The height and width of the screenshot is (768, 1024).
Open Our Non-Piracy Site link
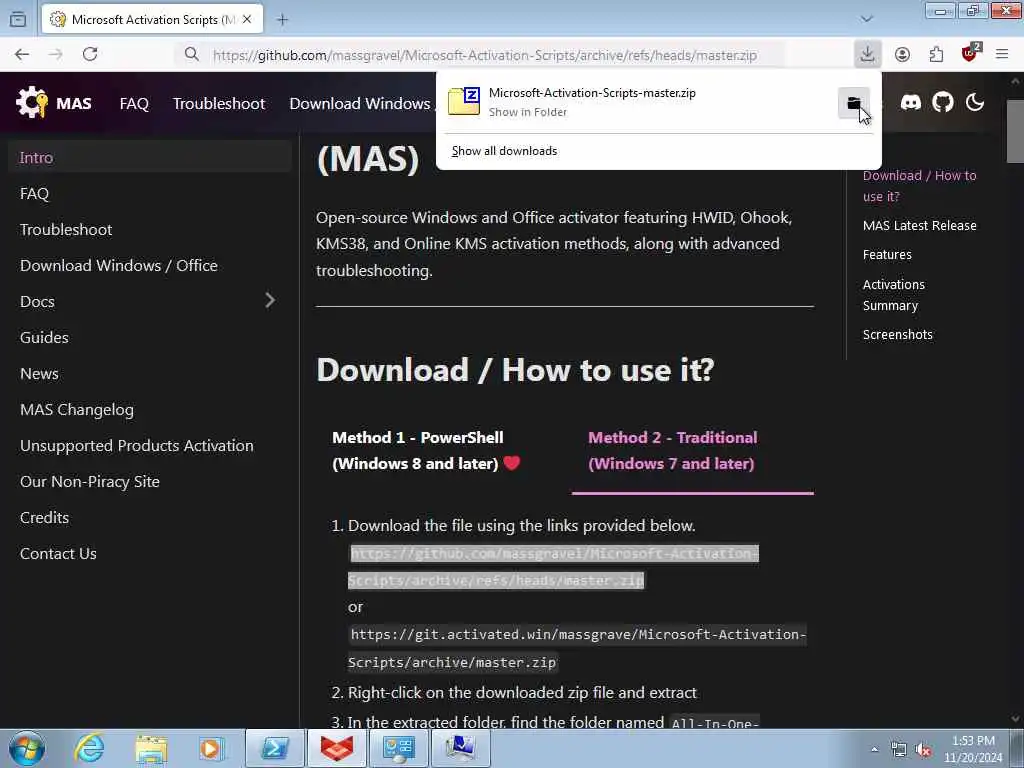pyautogui.click(x=89, y=481)
